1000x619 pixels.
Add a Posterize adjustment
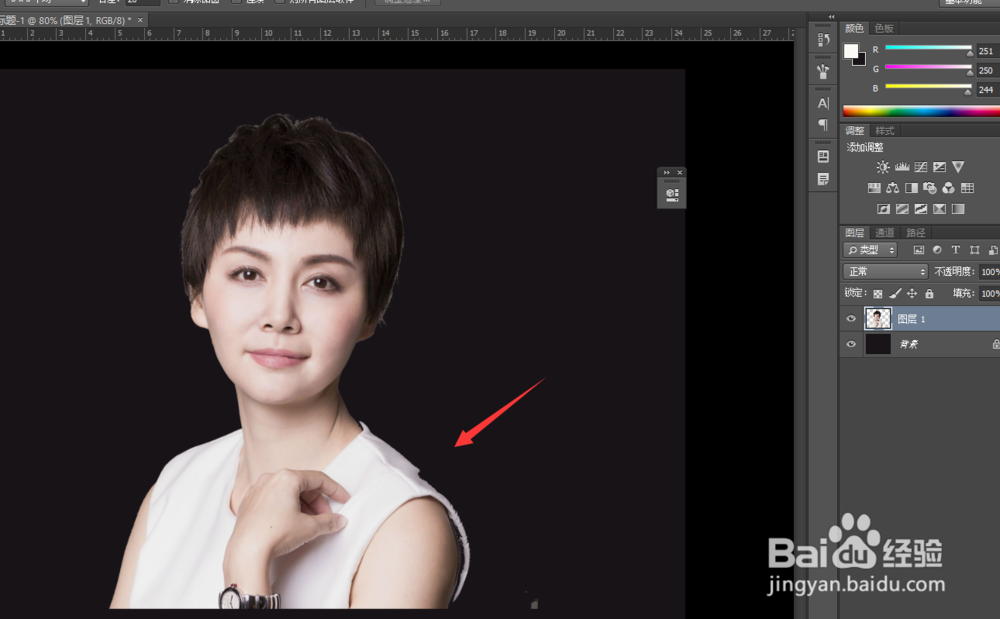(902, 209)
